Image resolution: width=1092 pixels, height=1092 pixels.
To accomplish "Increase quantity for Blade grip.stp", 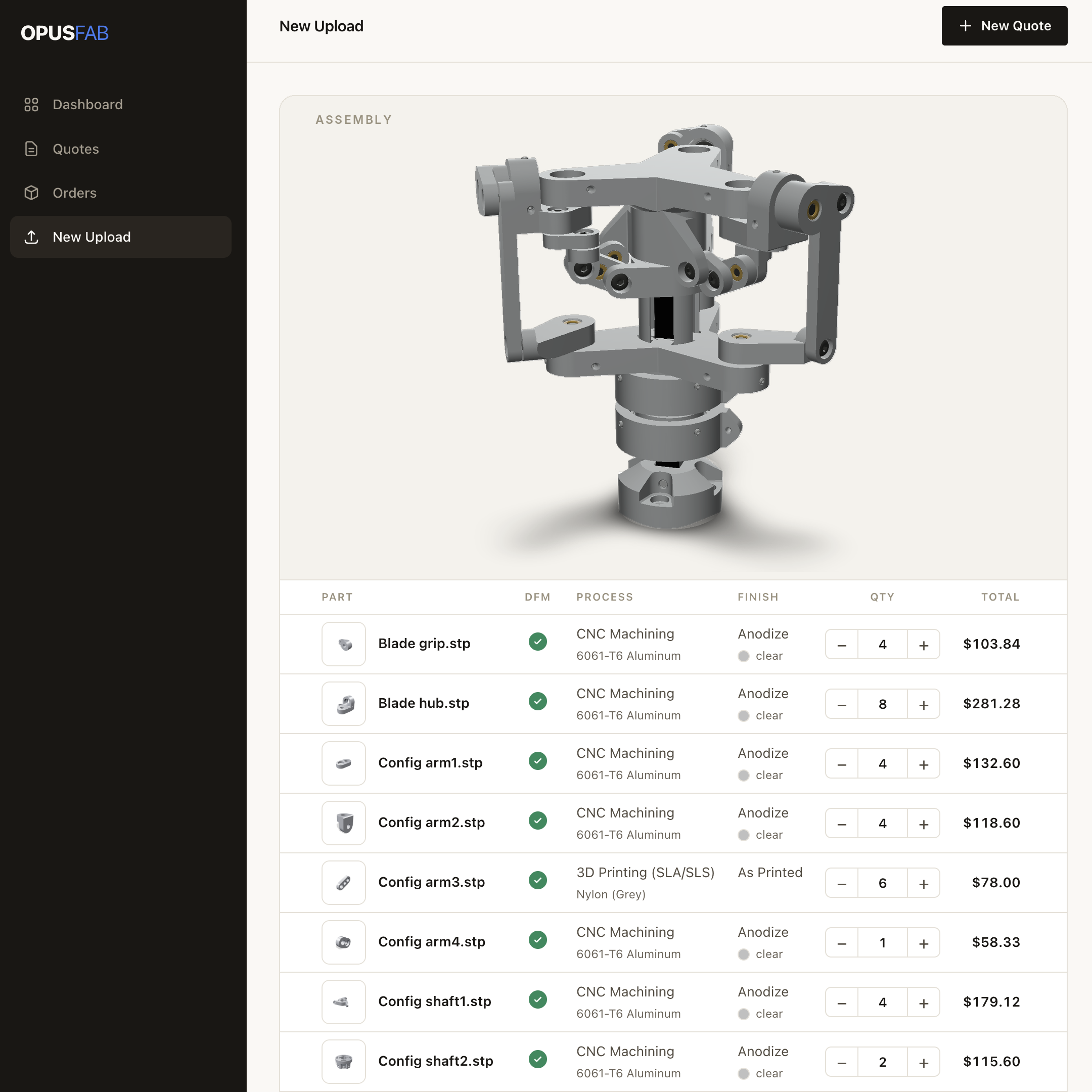I will click(x=924, y=645).
